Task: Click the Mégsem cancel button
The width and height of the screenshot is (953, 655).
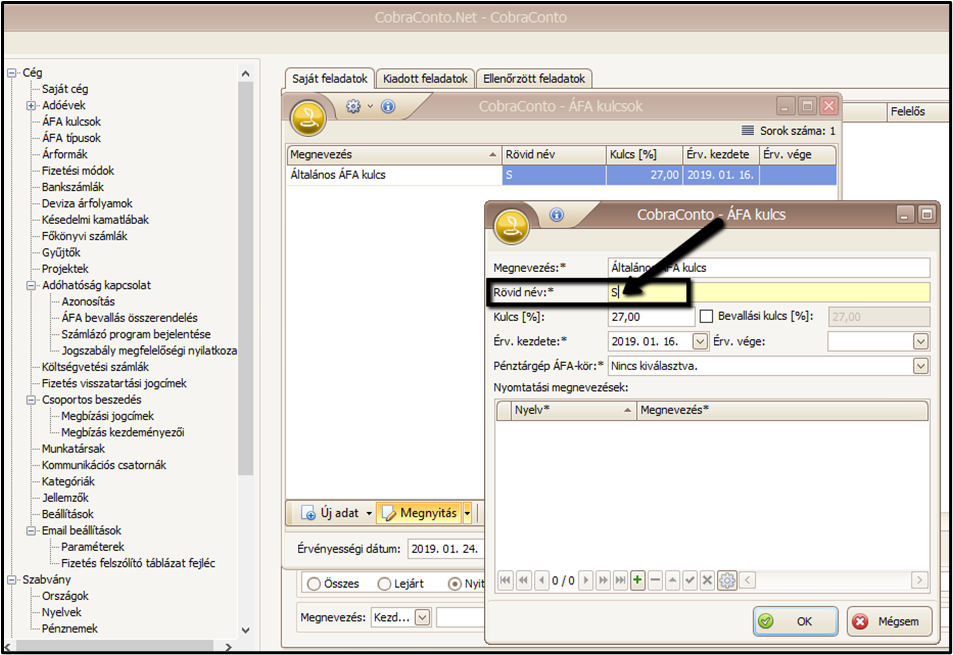Action: coord(889,622)
